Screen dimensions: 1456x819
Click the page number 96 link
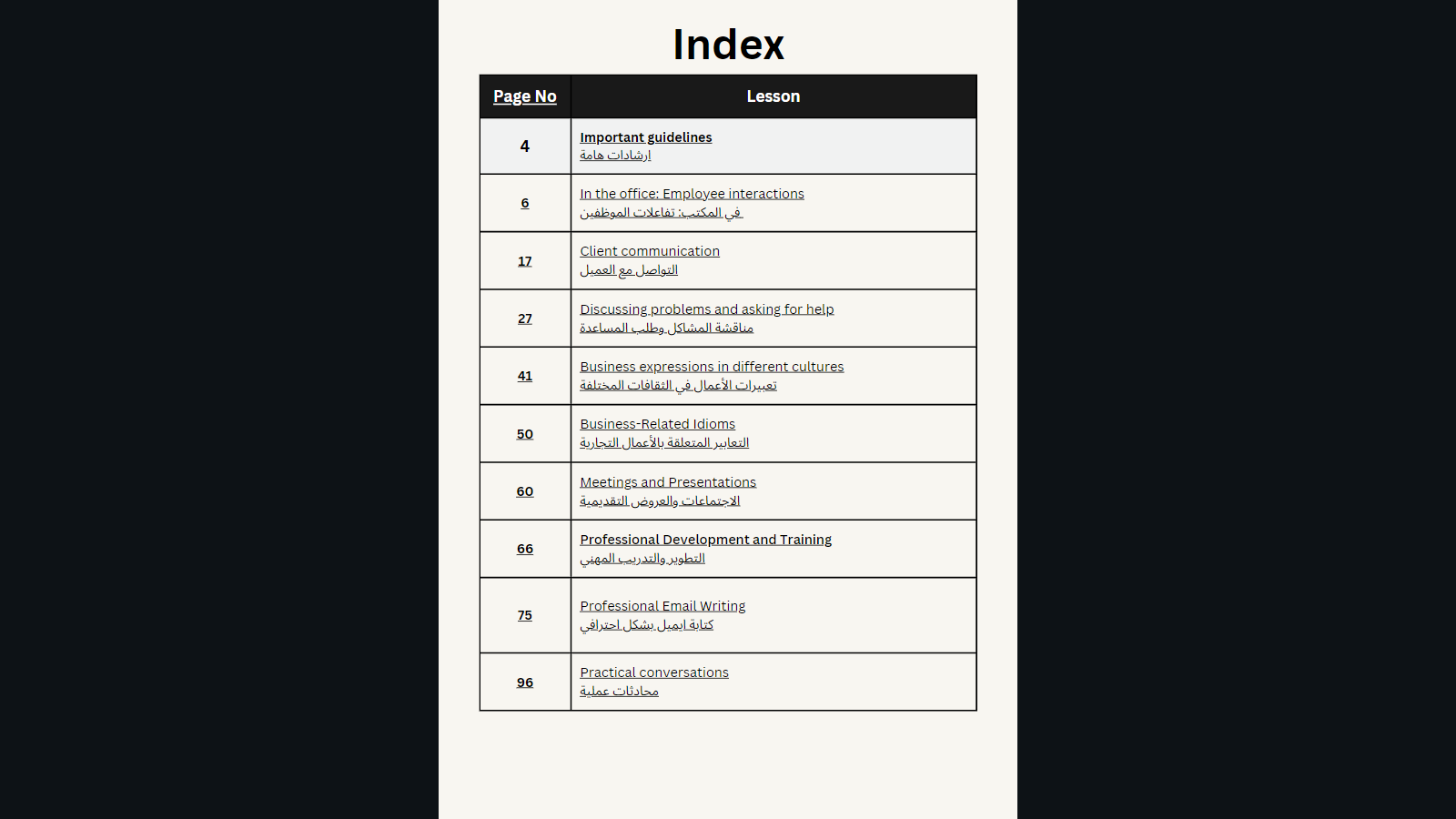[525, 682]
